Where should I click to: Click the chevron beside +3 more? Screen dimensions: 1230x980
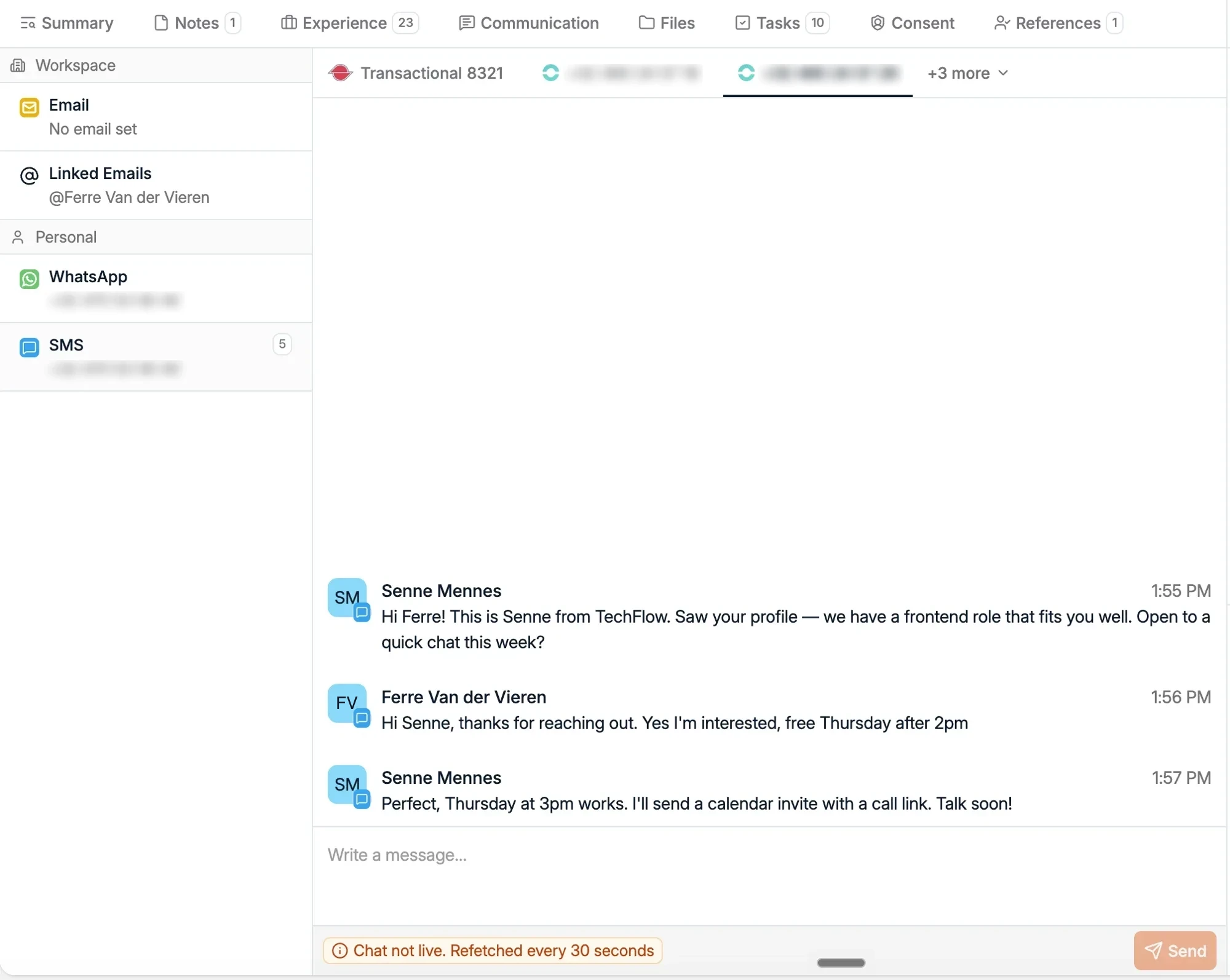[1003, 73]
